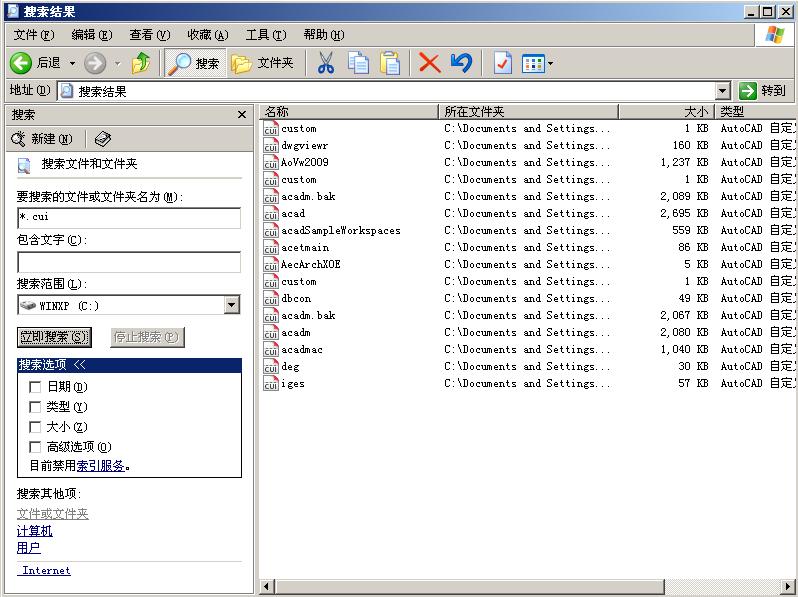Open the 查看(V) menu
Screen dimensions: 798x597
tap(150, 35)
